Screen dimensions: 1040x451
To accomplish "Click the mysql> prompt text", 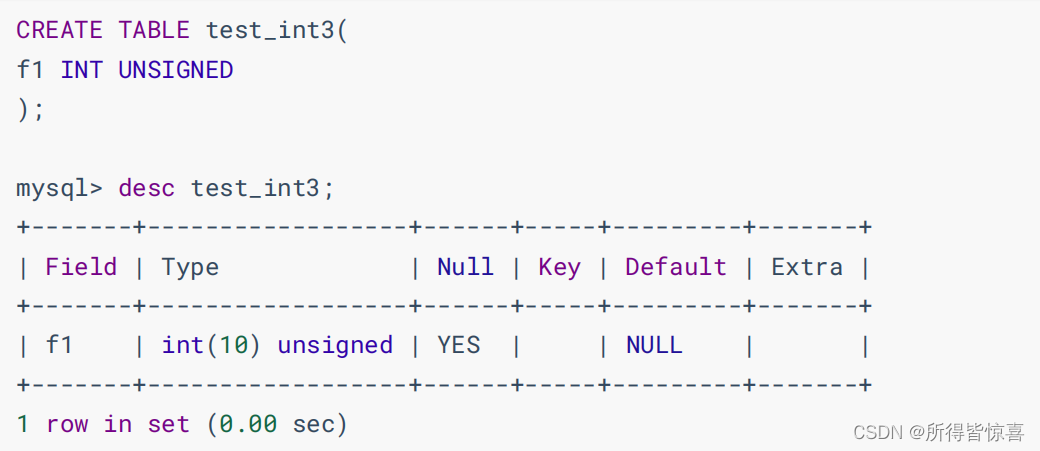I will pos(59,188).
